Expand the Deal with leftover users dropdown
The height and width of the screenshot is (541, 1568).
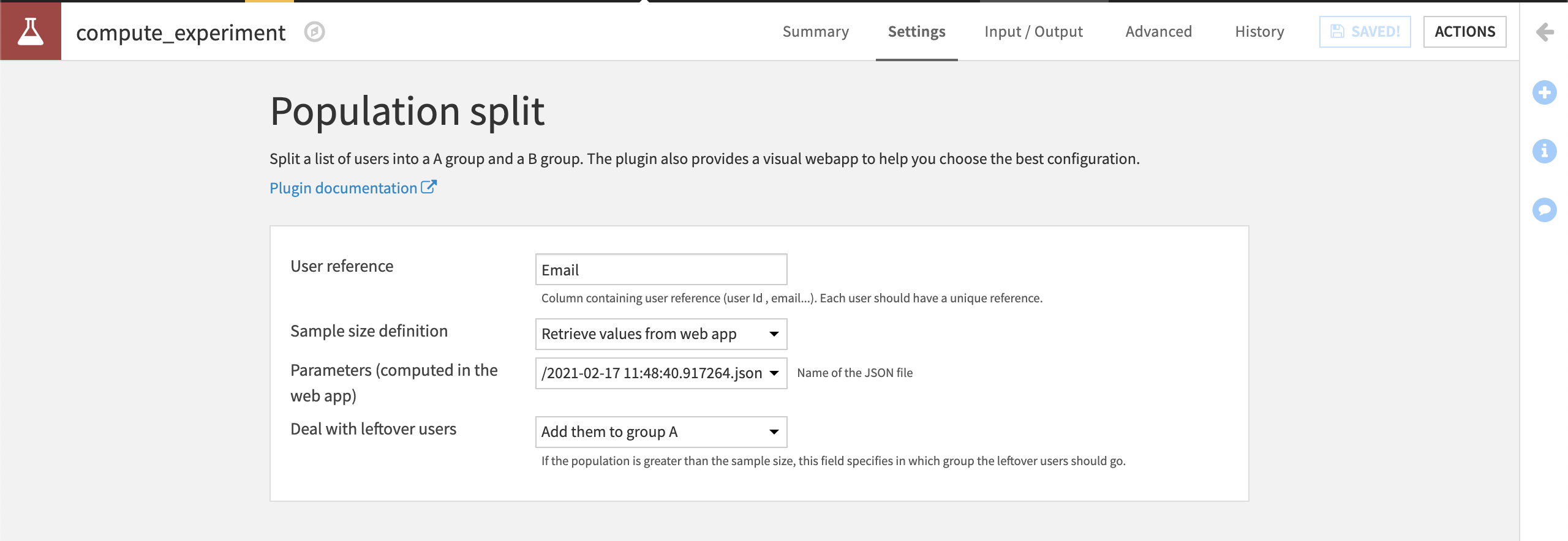click(661, 432)
